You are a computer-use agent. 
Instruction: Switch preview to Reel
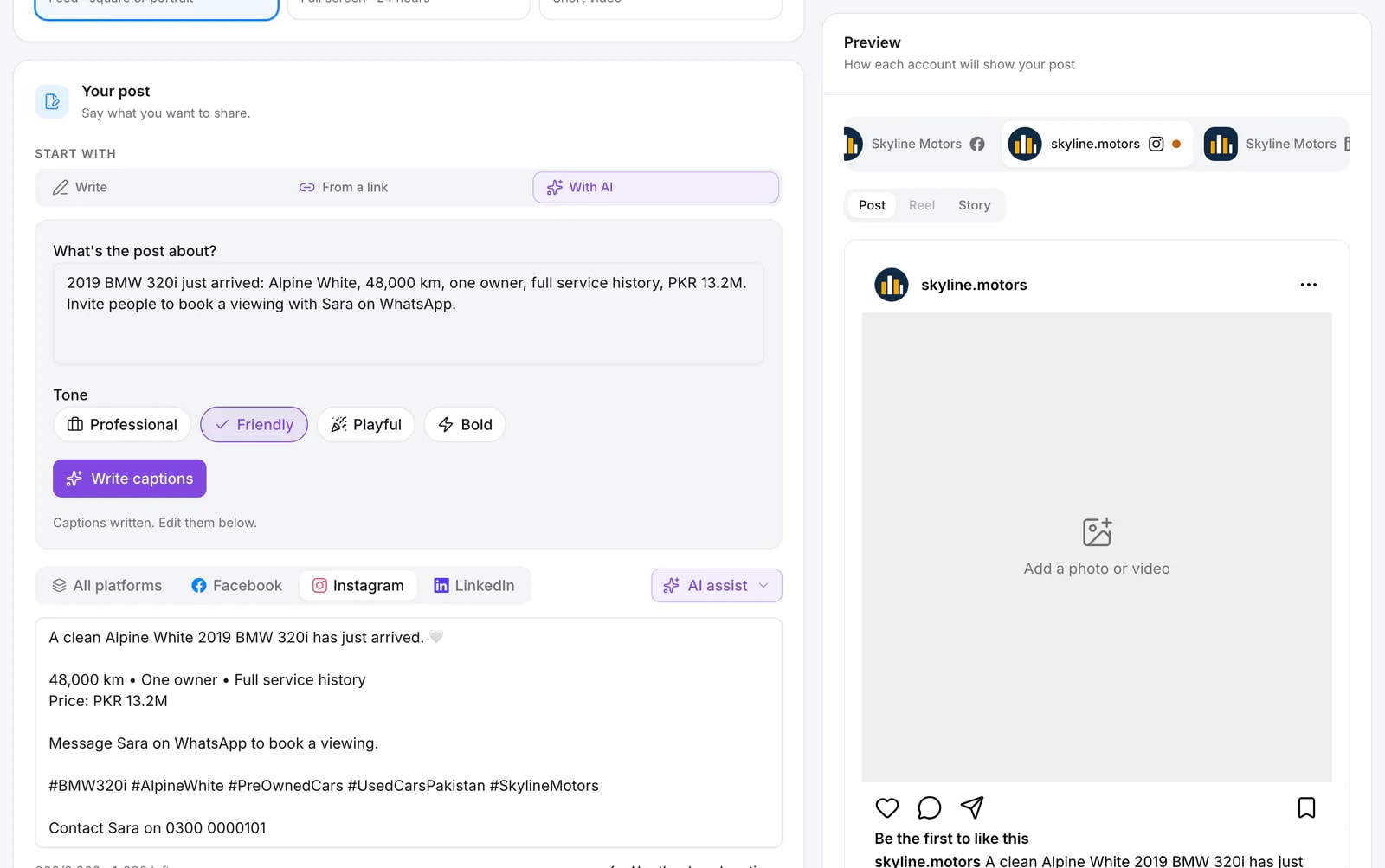coord(922,205)
